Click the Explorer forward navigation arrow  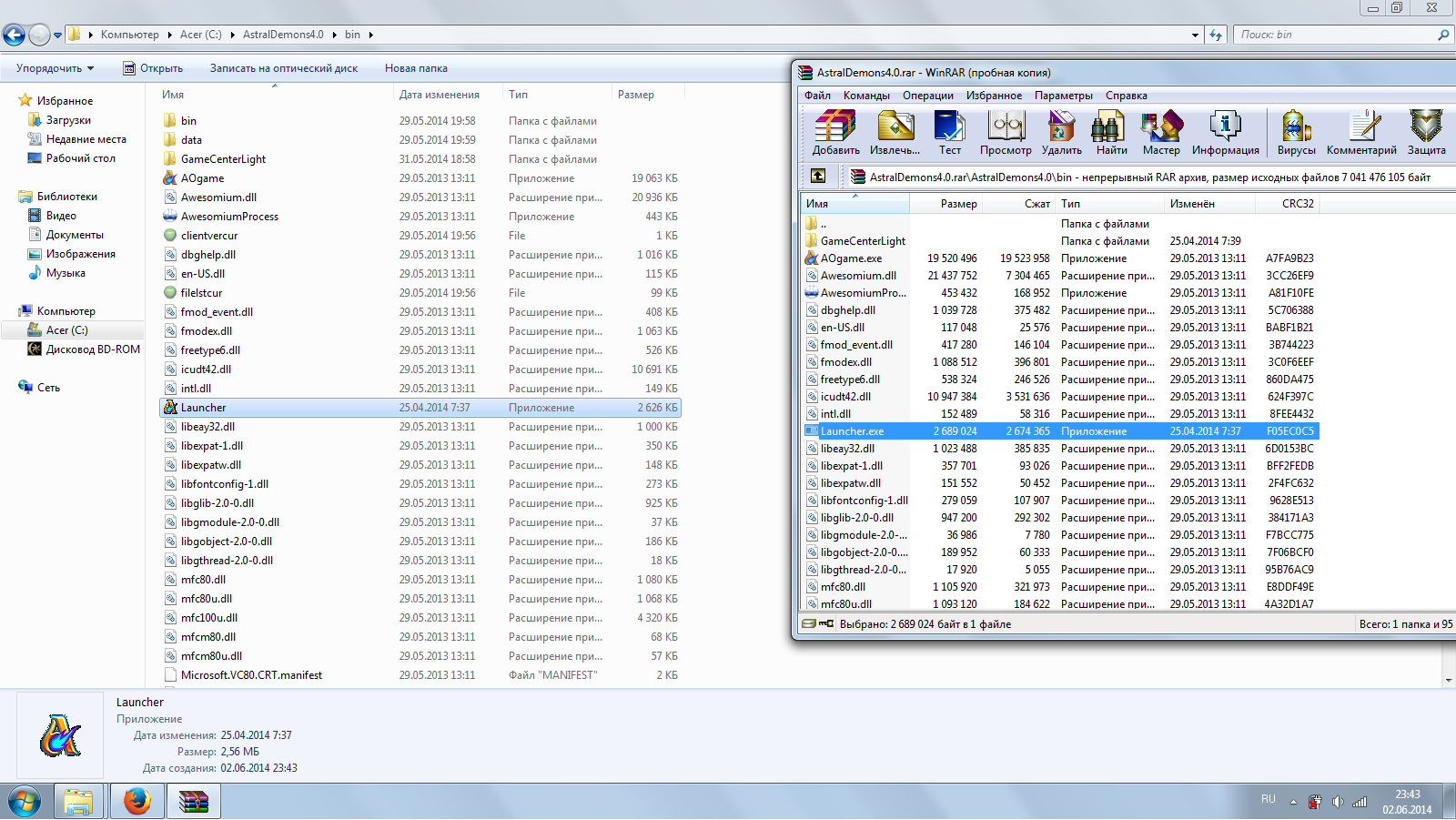(39, 35)
